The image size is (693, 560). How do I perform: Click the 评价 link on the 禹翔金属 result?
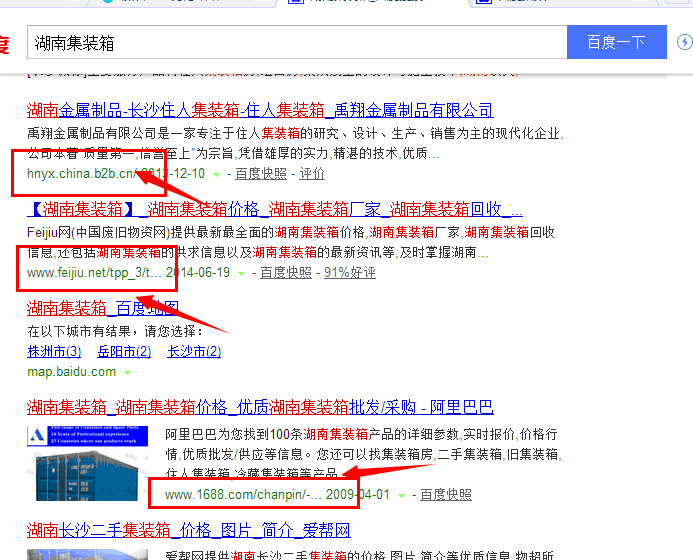pyautogui.click(x=312, y=174)
